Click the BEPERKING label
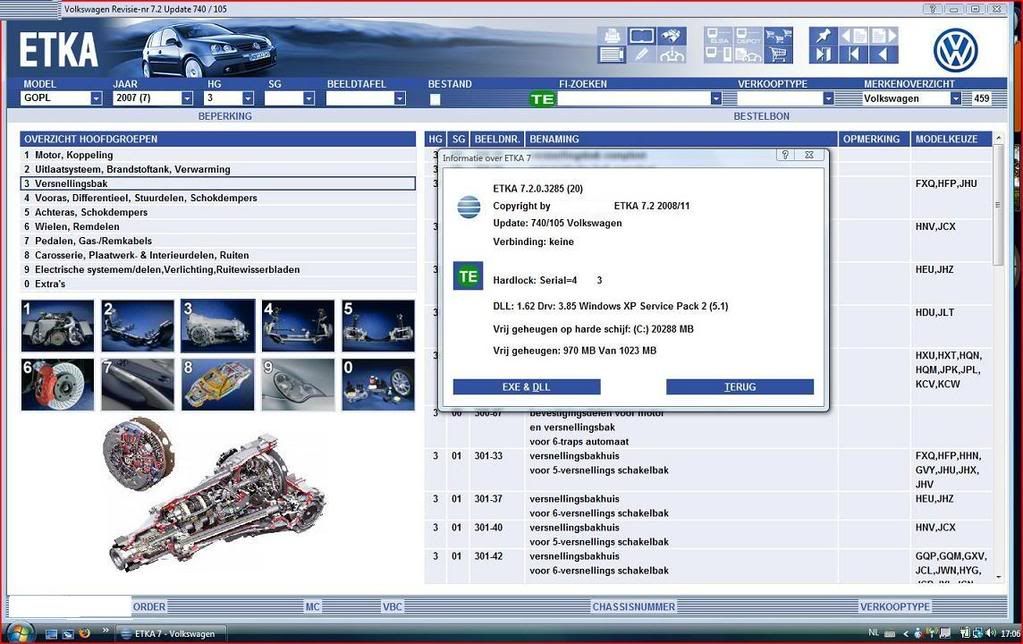Screen dimensions: 1023x644 pos(225,116)
